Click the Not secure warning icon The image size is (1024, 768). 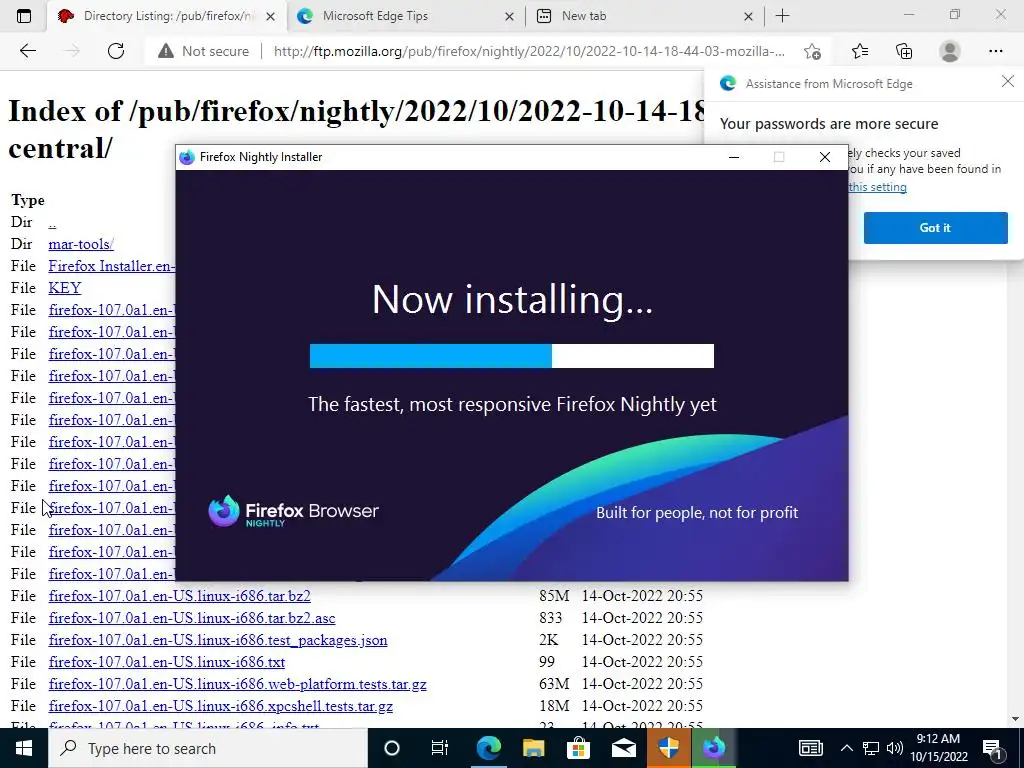pos(166,51)
